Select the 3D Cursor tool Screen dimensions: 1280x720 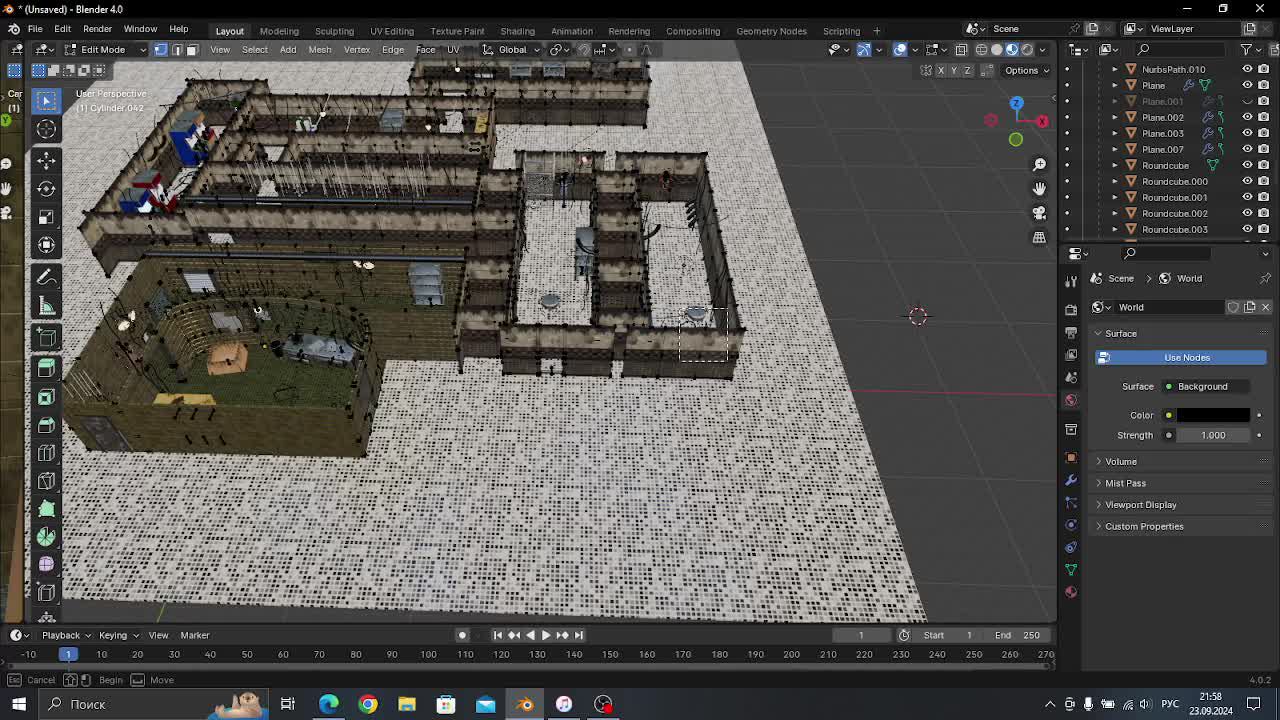(46, 128)
